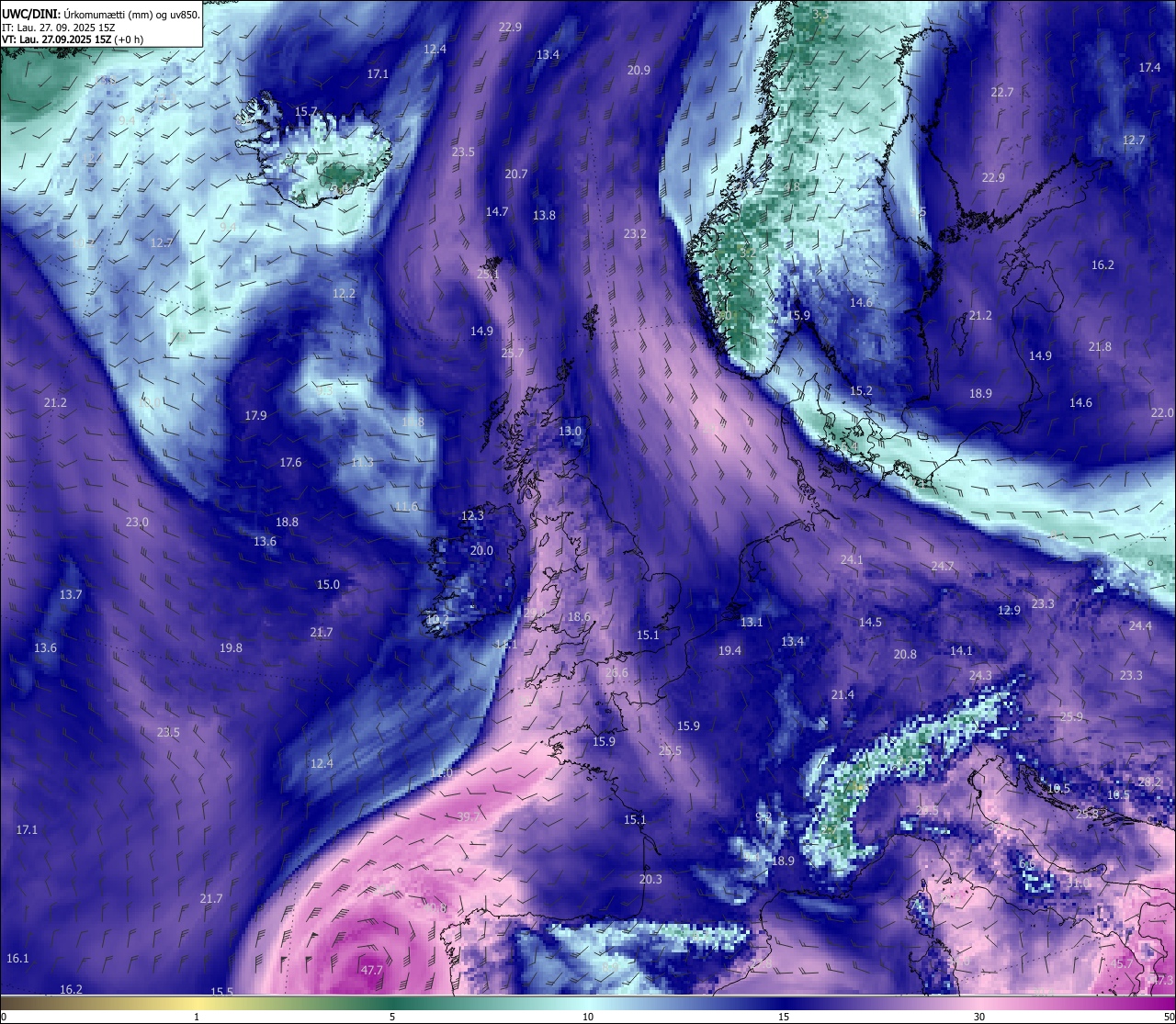Click the 16.1 value label
1176x1024 pixels.
click(17, 958)
